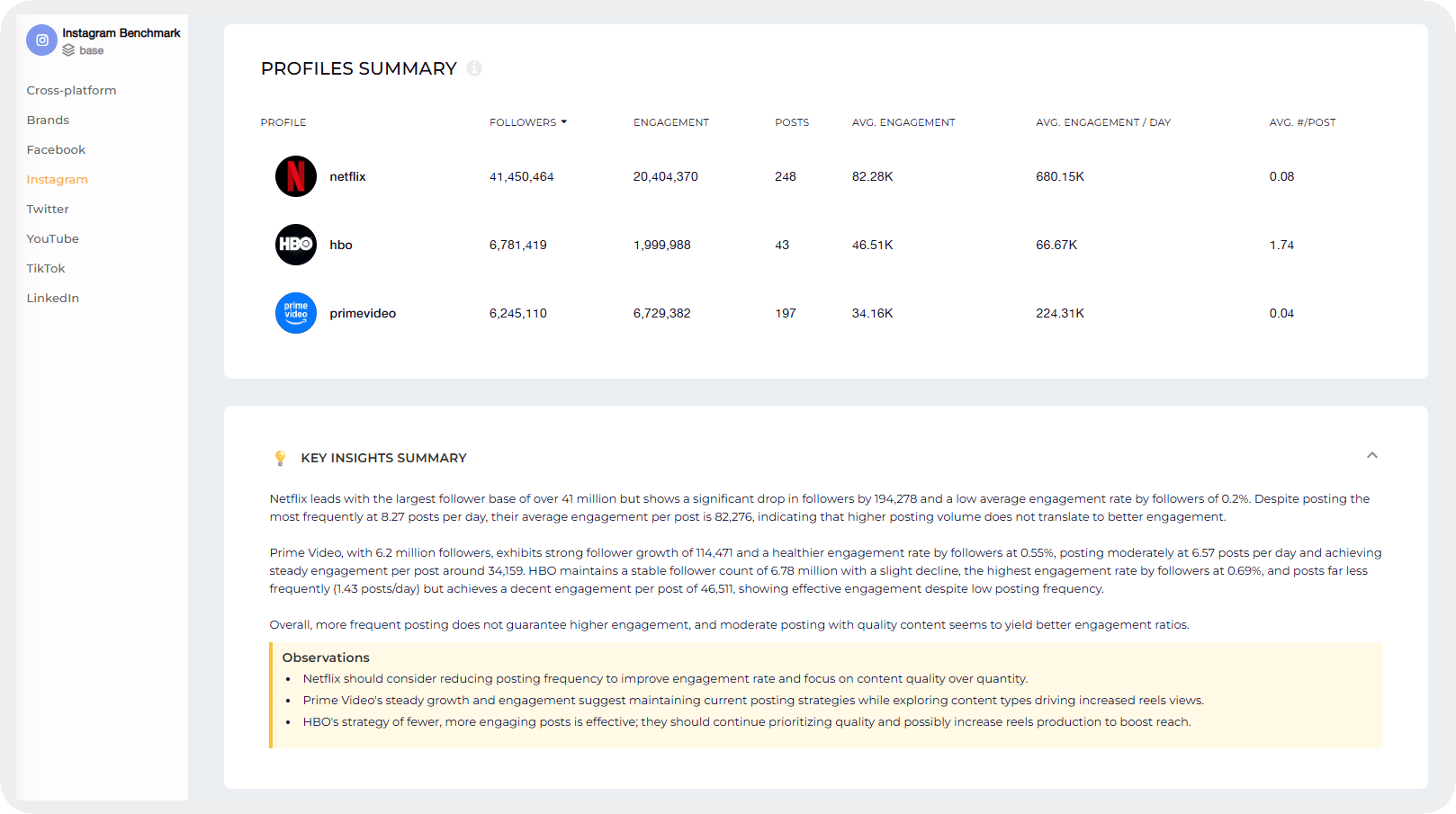1456x814 pixels.
Task: Click HBO daily engagement 66.67K
Action: [1056, 245]
